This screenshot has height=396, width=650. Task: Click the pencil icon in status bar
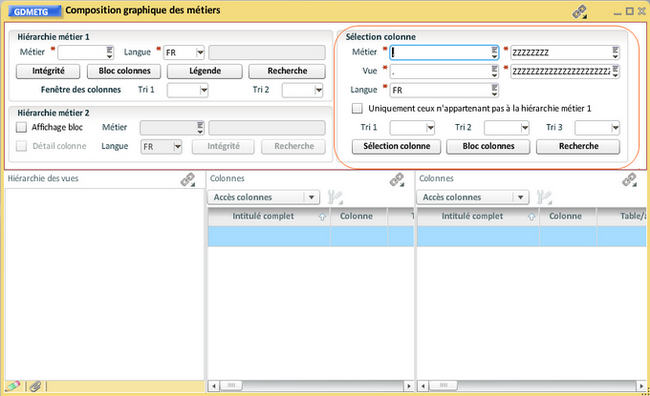point(12,386)
